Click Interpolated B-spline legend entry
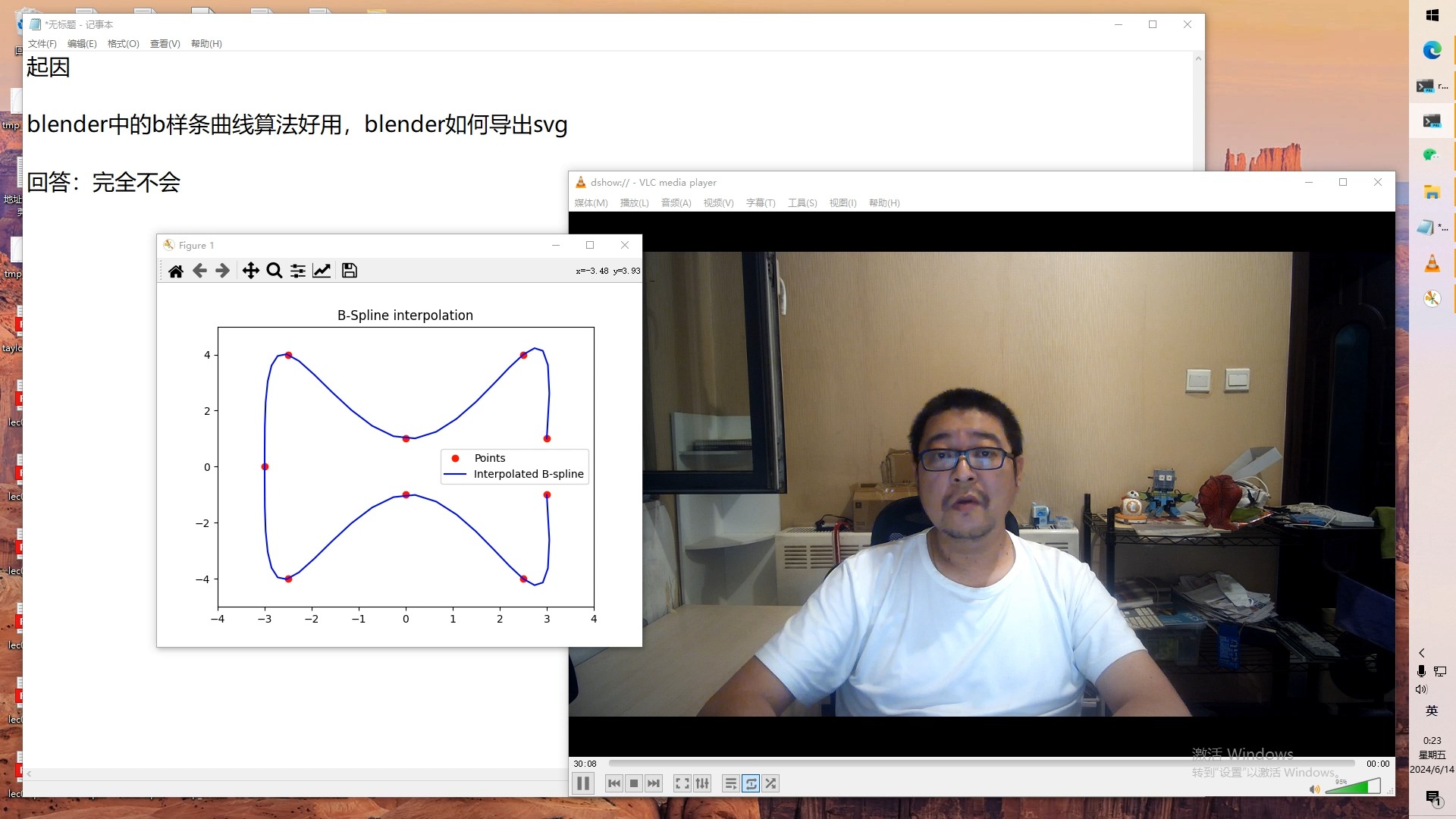The height and width of the screenshot is (819, 1456). pos(514,474)
